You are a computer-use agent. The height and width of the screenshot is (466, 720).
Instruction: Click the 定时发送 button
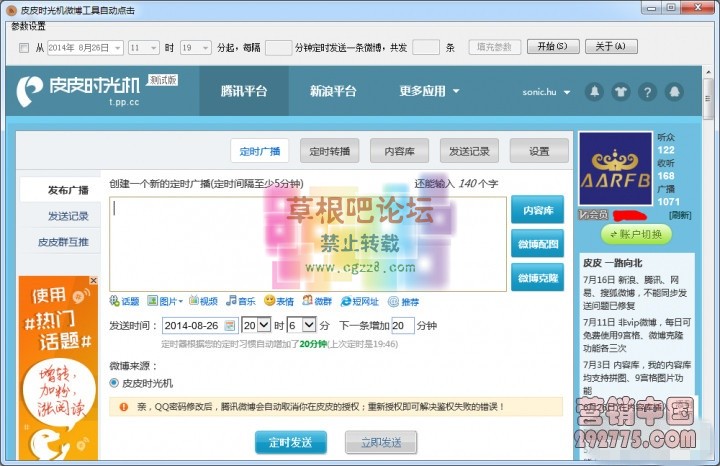291,442
